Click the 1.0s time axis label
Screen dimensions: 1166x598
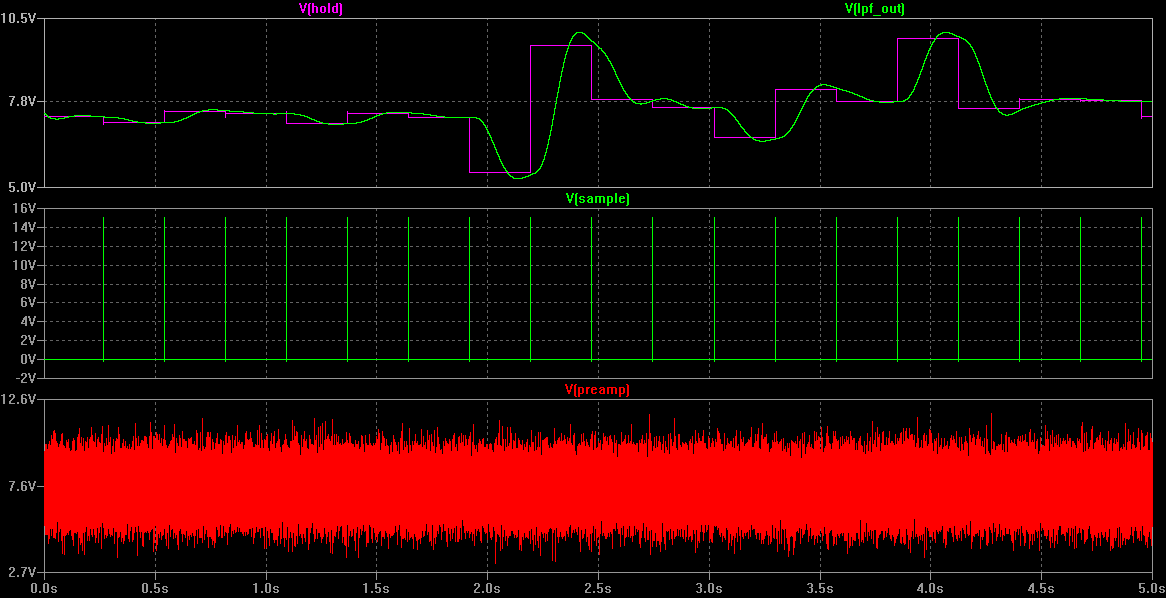pos(266,588)
